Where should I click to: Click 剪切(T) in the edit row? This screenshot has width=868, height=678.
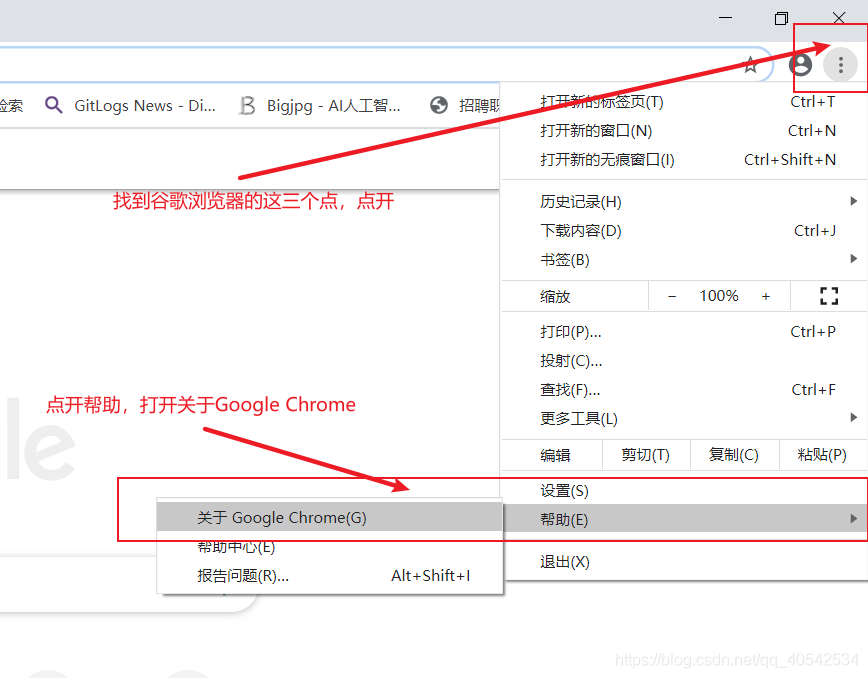[645, 455]
